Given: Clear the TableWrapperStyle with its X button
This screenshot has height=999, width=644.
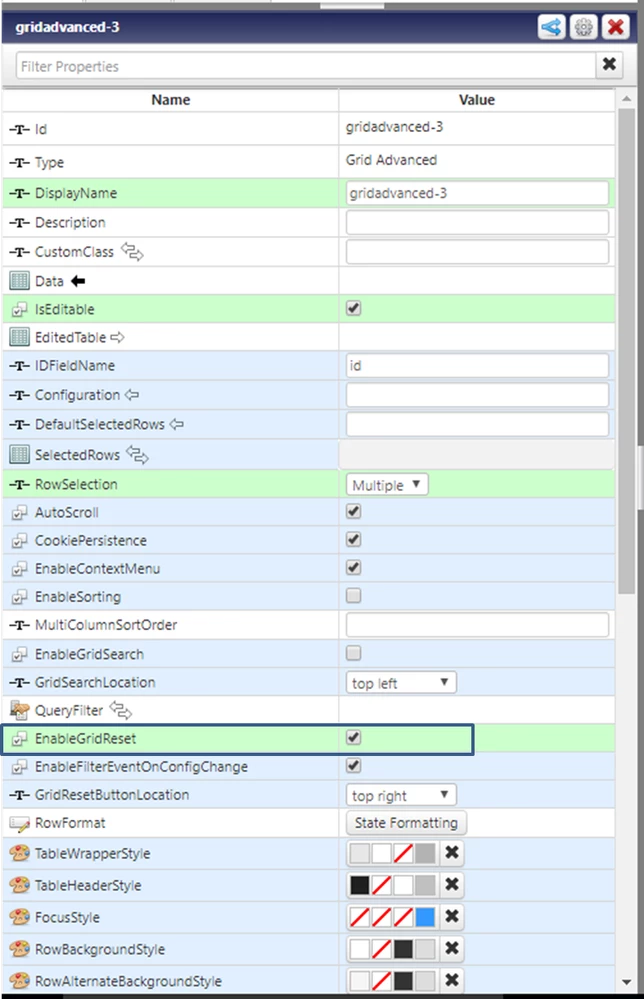Looking at the screenshot, I should [x=452, y=852].
